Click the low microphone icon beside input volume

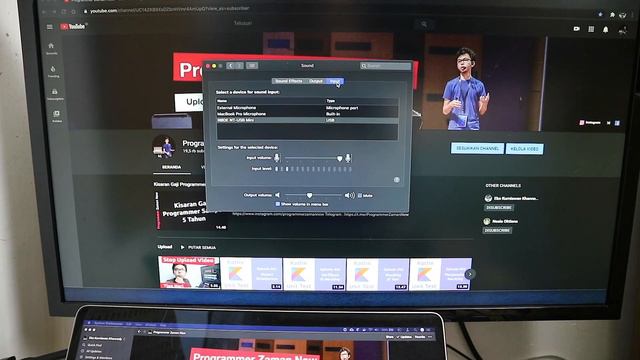(277, 158)
